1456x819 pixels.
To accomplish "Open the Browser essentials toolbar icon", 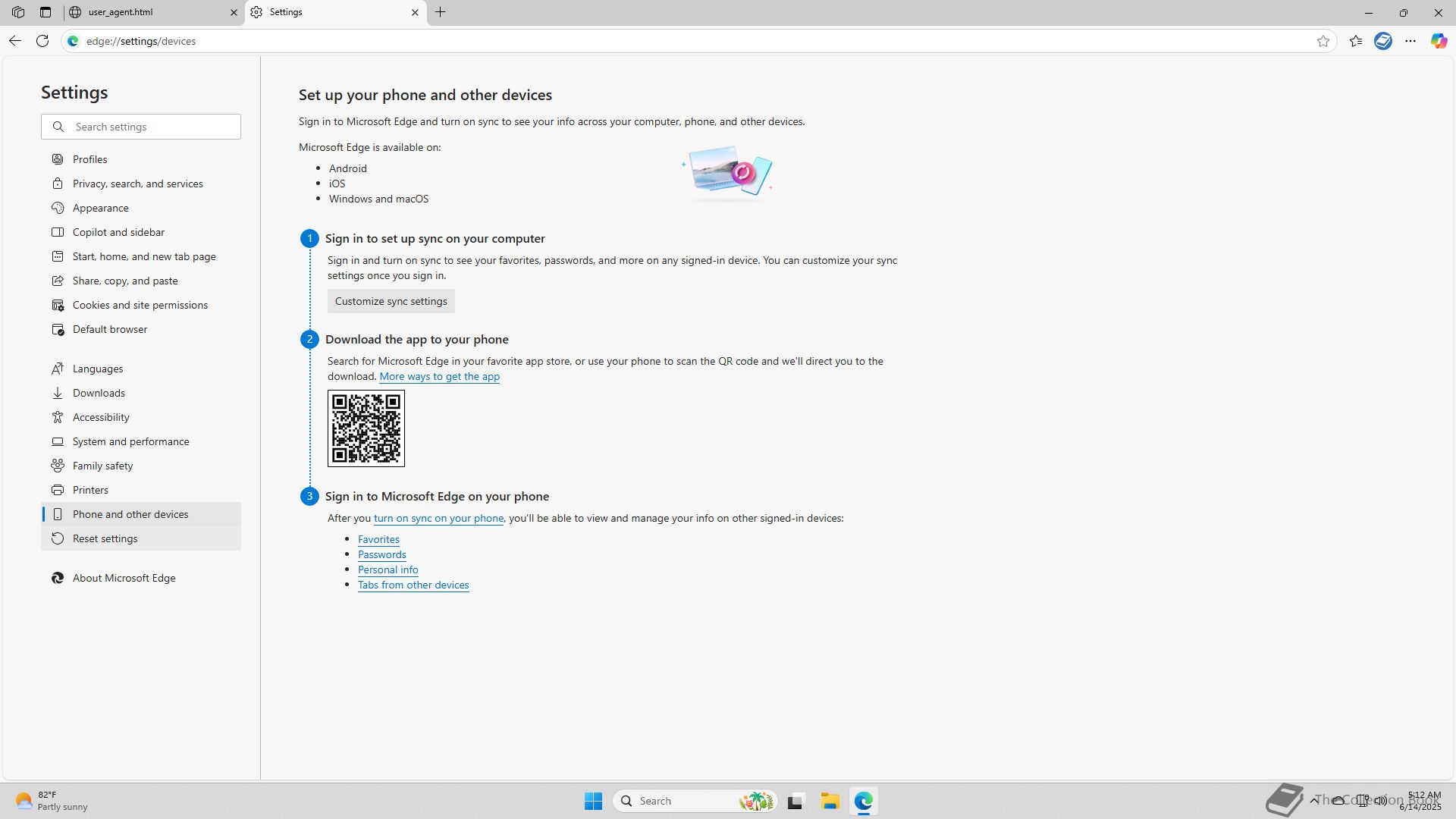I will [x=1383, y=41].
